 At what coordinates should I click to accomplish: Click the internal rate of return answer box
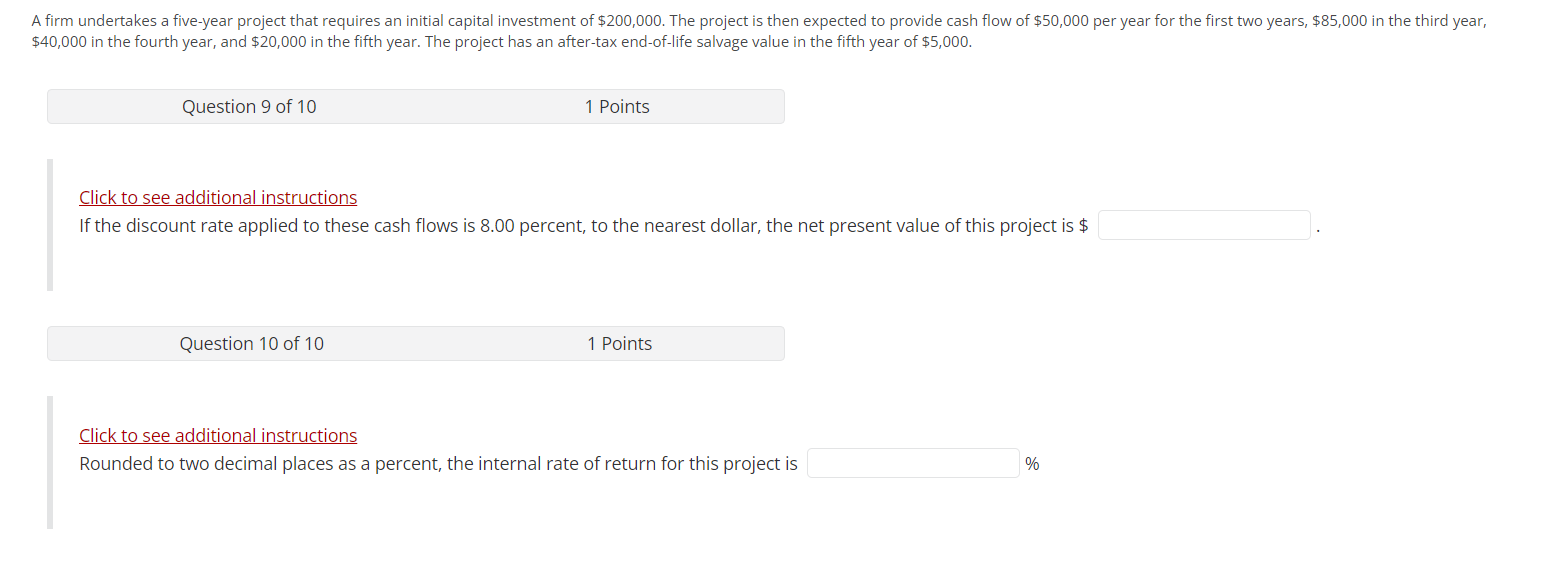912,462
